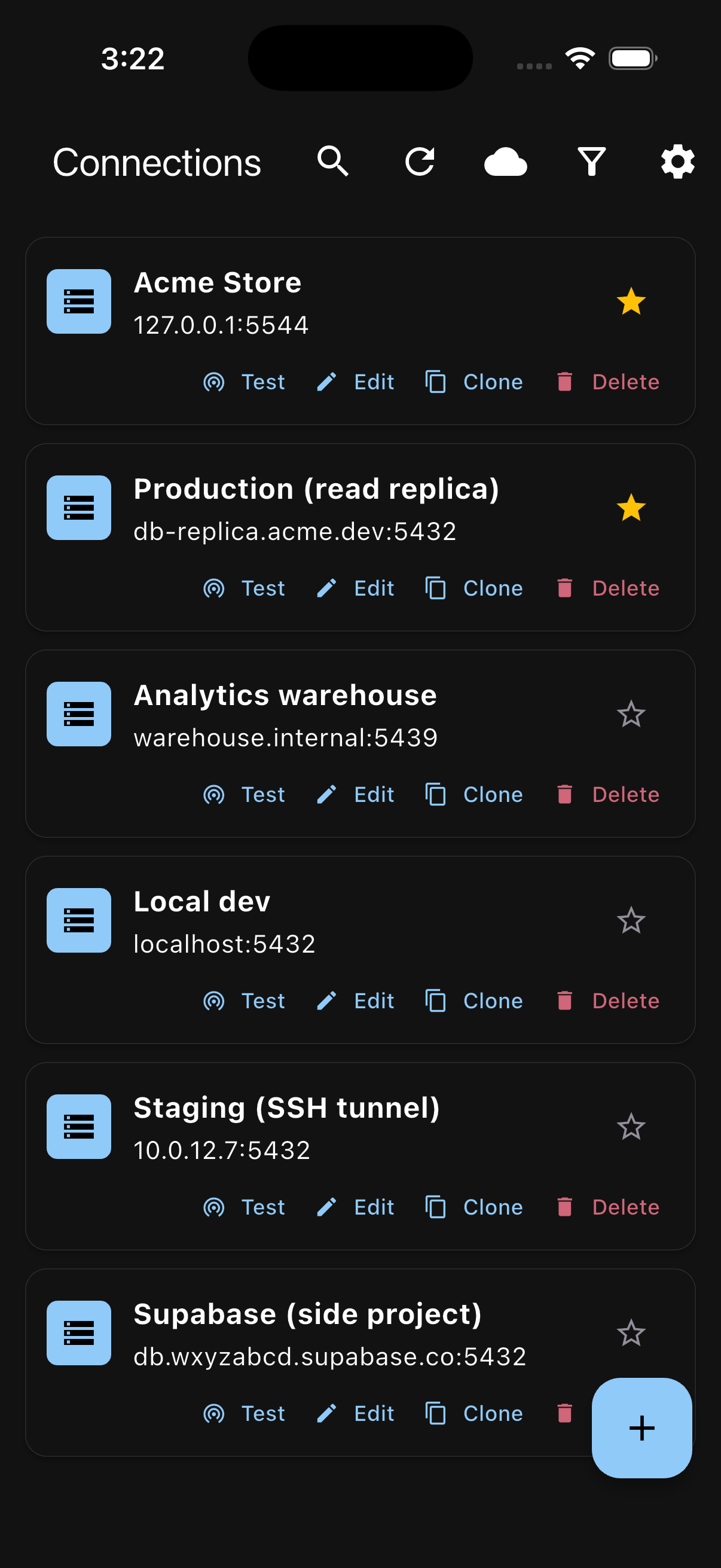The image size is (721, 1568).
Task: Test Supabase (side project) connection
Action: (244, 1414)
